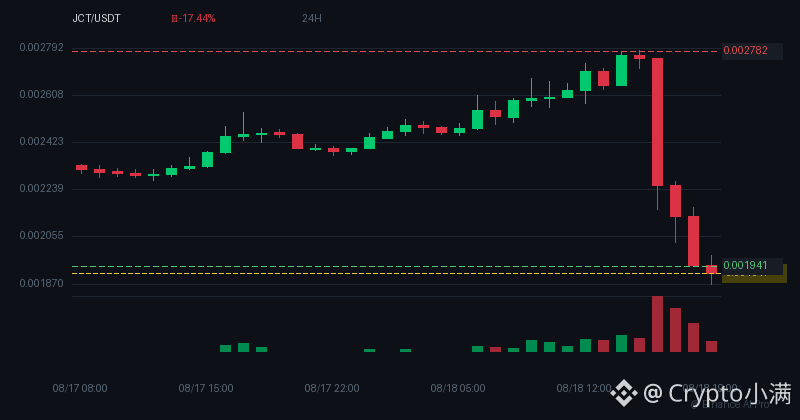Click the last red candle on the chart
Screen dimensions: 800x420
coord(711,269)
